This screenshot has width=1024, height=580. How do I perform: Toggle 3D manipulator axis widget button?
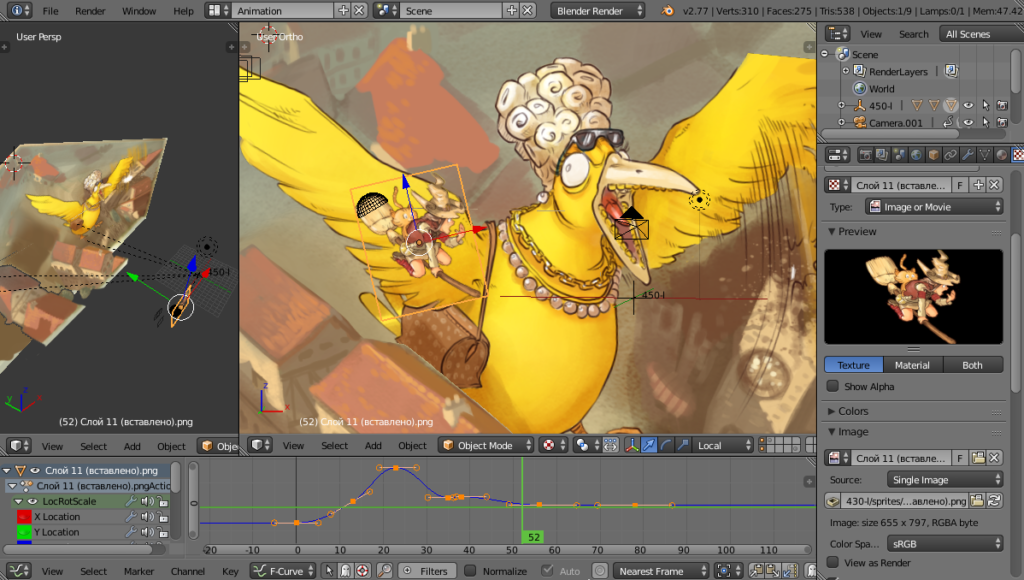point(632,445)
